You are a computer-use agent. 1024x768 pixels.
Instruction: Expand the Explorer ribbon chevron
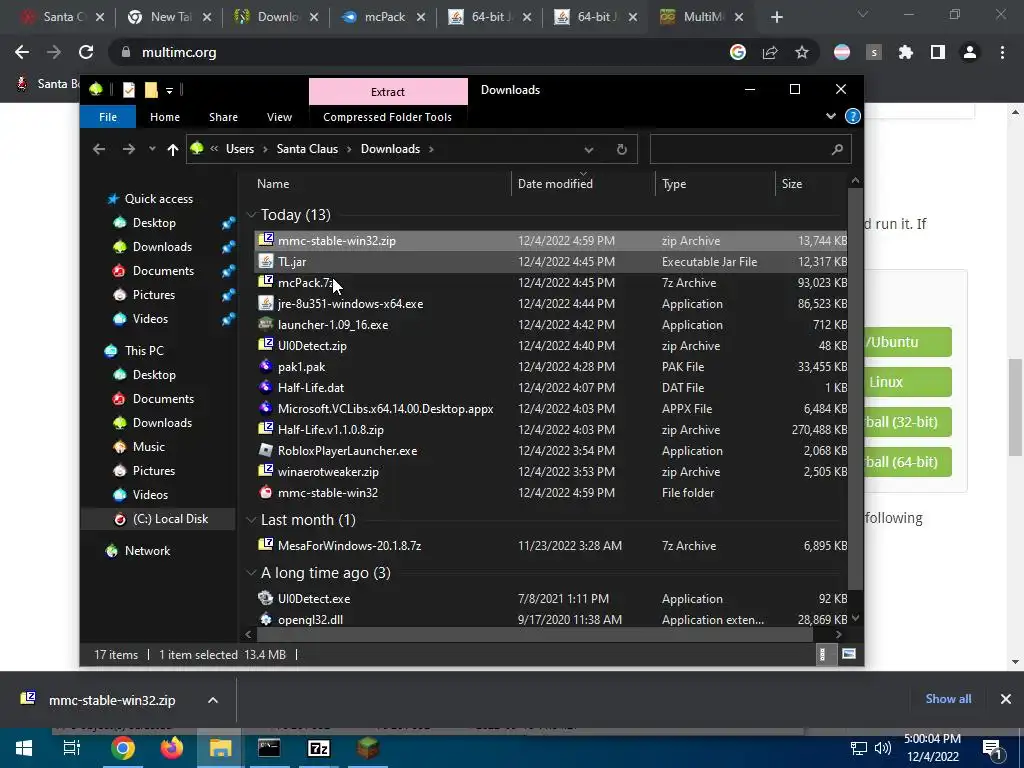831,116
